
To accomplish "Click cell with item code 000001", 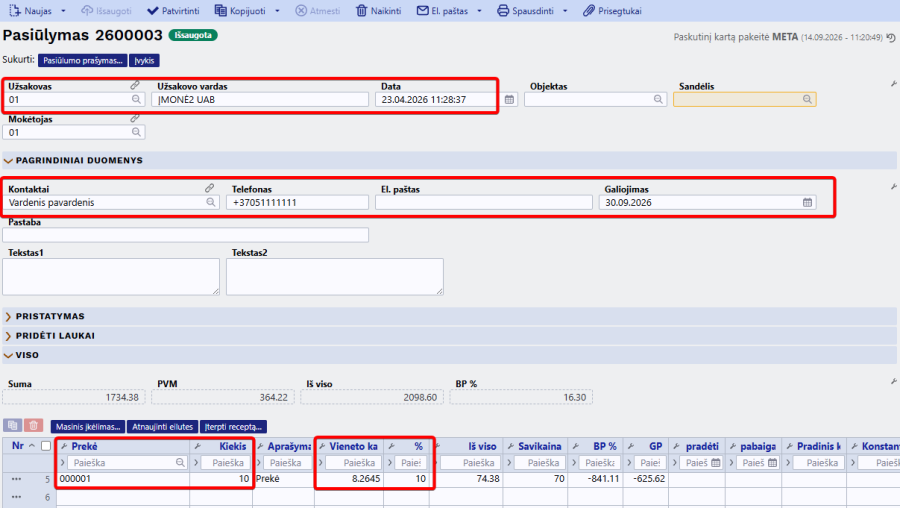I will point(123,479).
